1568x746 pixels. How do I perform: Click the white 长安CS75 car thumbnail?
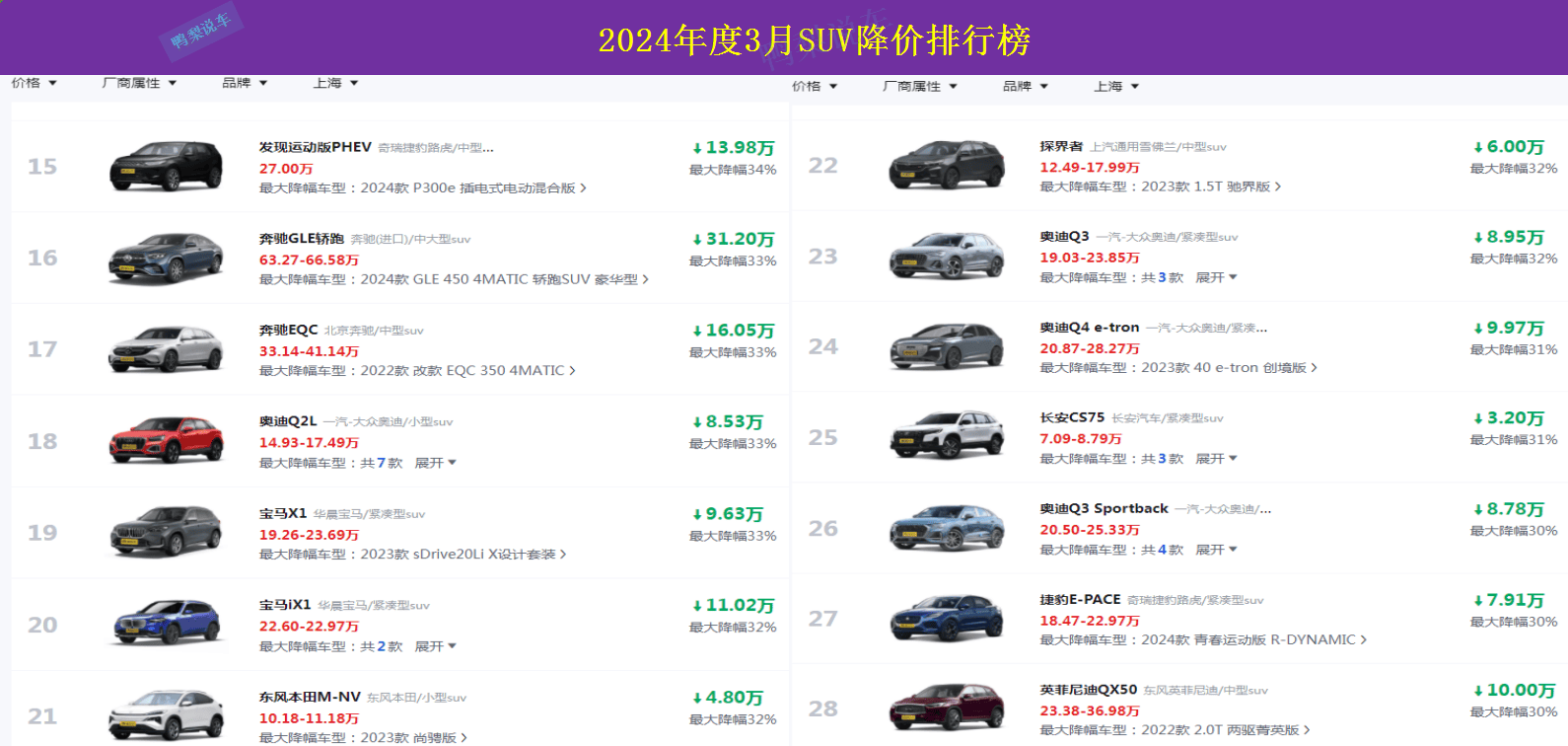click(947, 437)
